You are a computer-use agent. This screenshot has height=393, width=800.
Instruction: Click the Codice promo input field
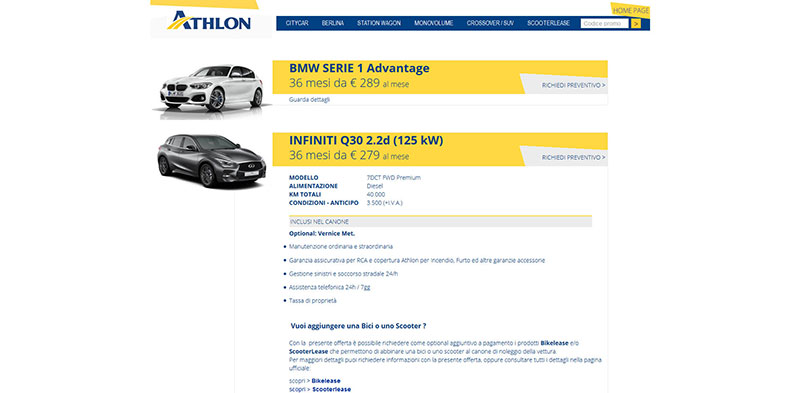point(605,23)
